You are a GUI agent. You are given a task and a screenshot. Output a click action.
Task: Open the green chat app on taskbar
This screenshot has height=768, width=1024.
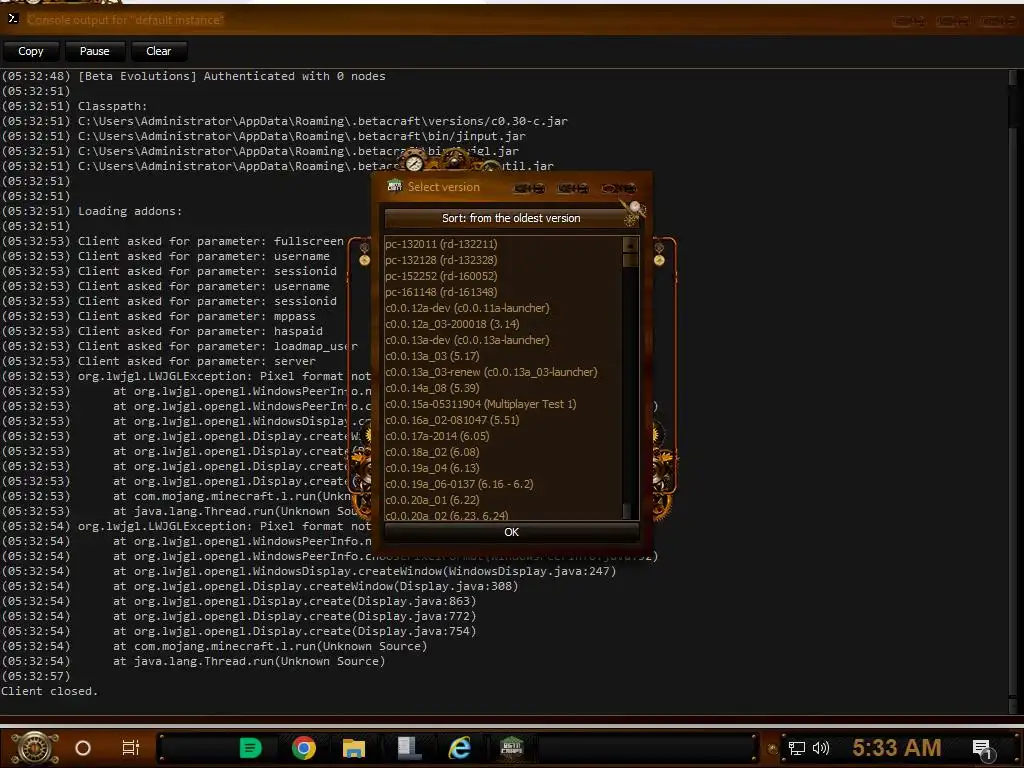[x=250, y=748]
